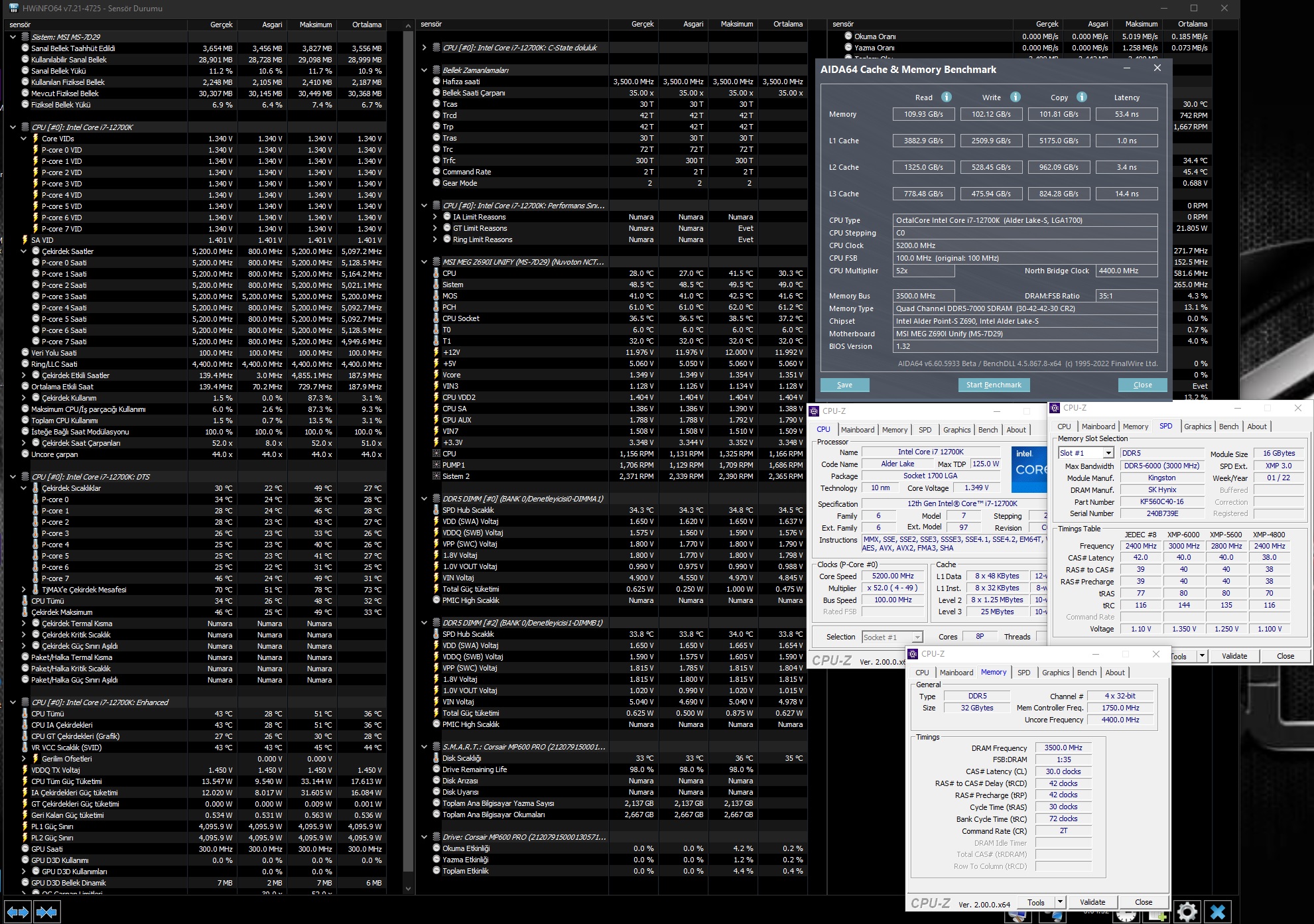Click the lightning icon beside SA VID

pos(25,240)
